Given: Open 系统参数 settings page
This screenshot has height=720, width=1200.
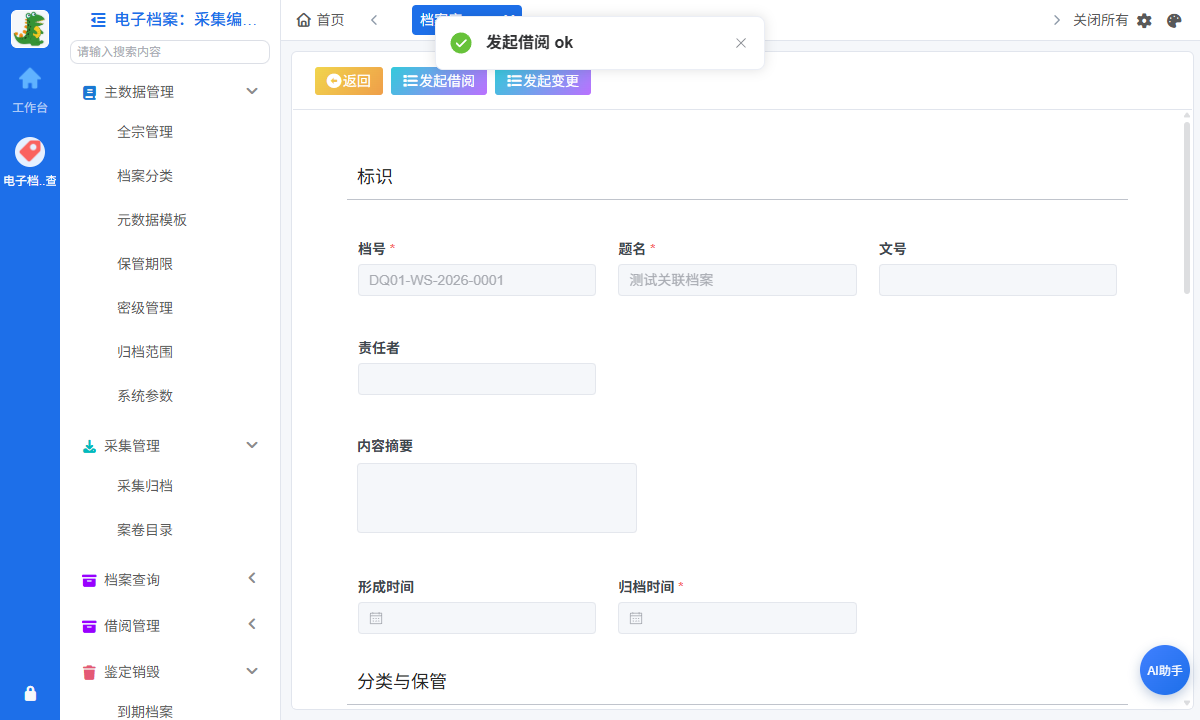Looking at the screenshot, I should tap(145, 396).
